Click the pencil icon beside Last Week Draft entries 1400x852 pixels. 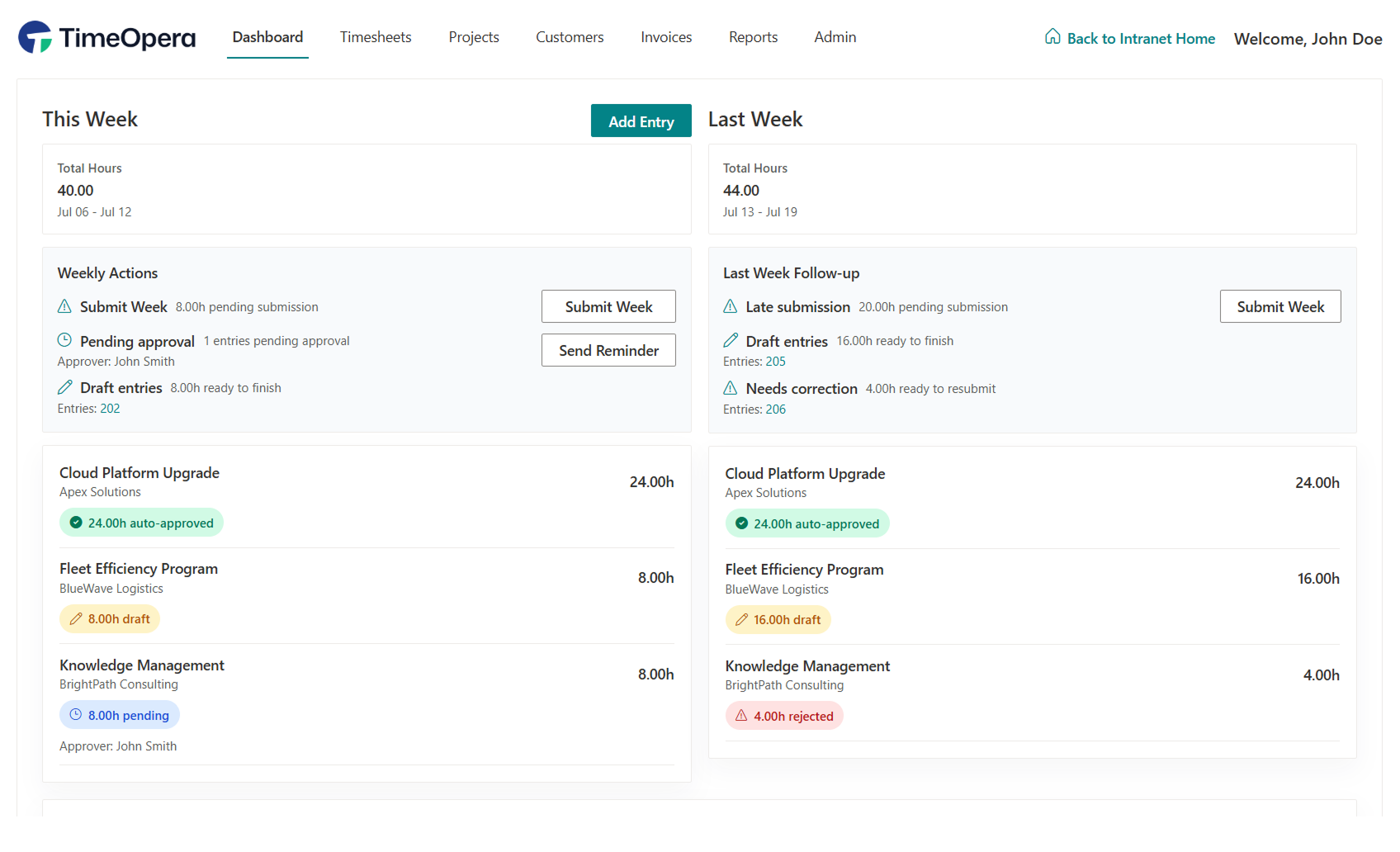pyautogui.click(x=731, y=340)
